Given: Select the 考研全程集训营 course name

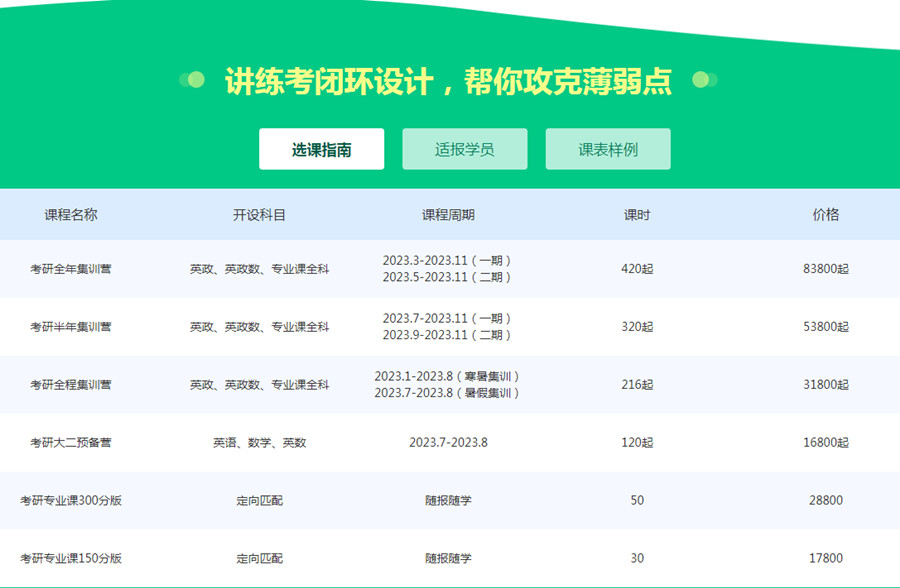Looking at the screenshot, I should click(x=71, y=385).
